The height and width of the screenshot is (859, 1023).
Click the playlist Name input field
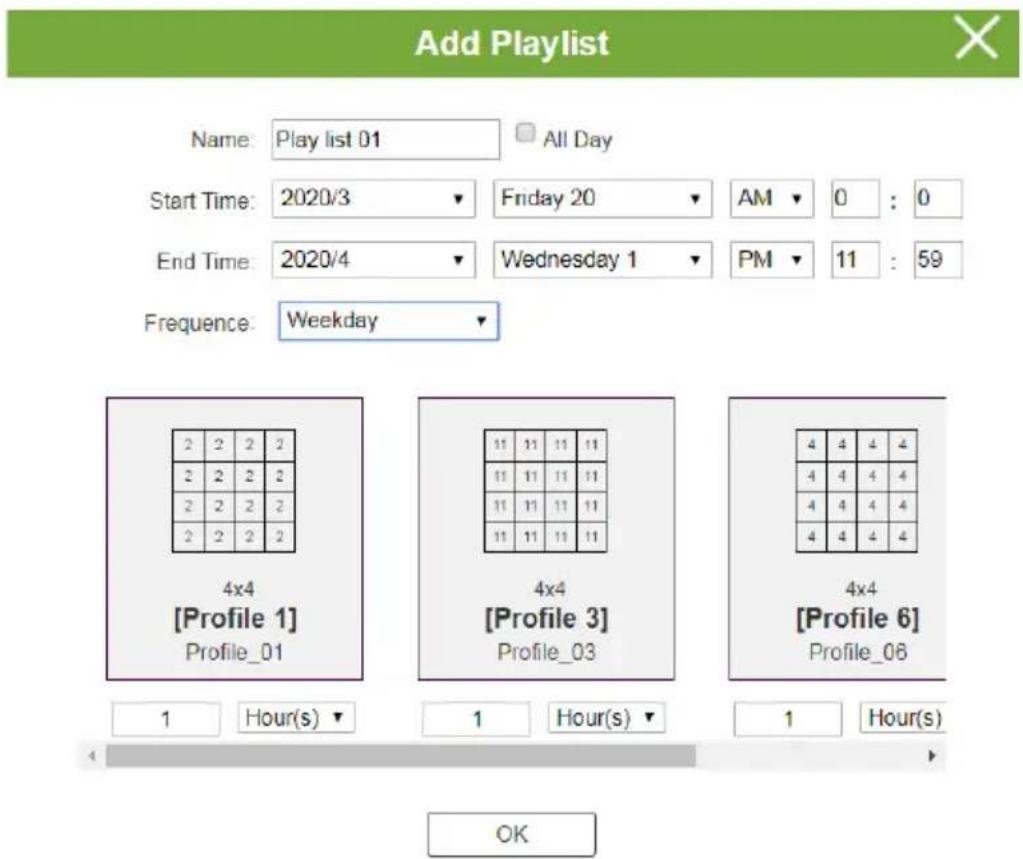pos(386,139)
